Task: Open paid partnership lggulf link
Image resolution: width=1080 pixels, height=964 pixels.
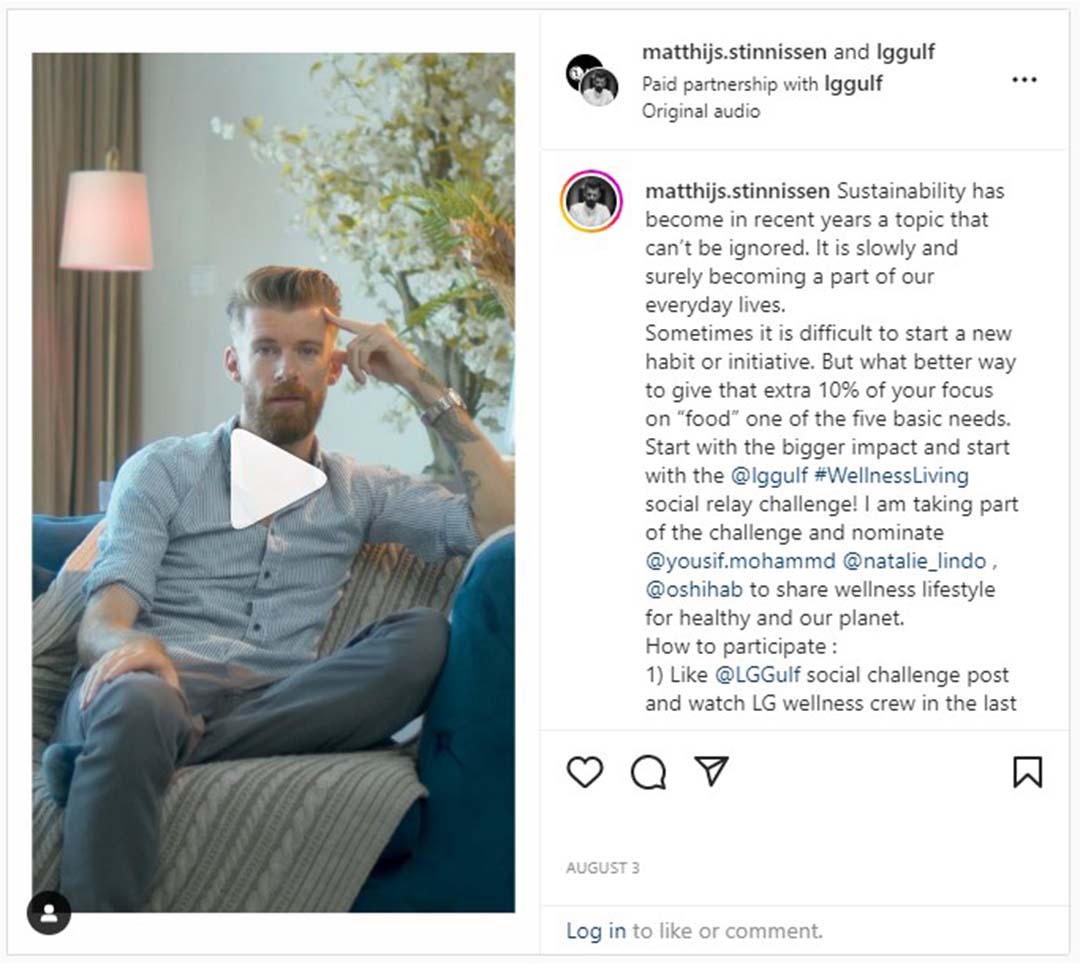Action: pyautogui.click(x=853, y=83)
